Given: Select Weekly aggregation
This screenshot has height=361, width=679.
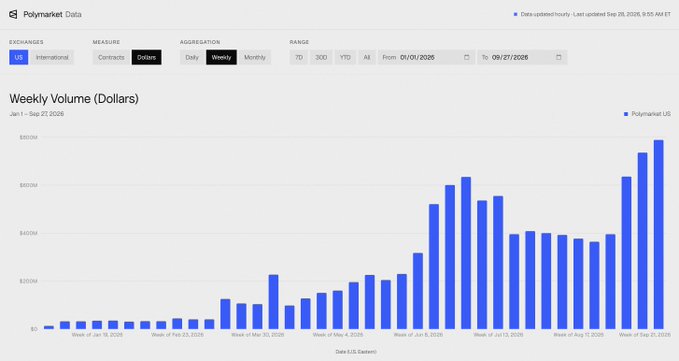Looking at the screenshot, I should click(x=221, y=57).
